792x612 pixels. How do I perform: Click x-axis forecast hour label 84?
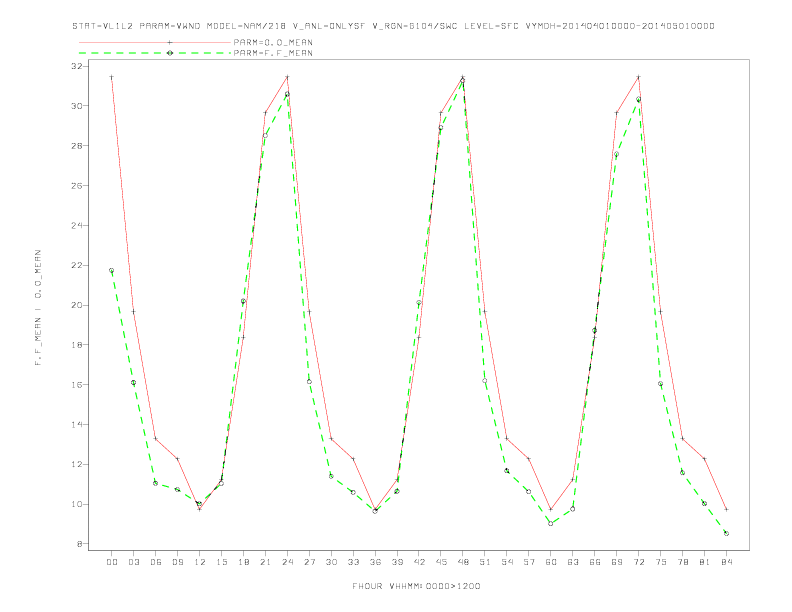point(726,562)
